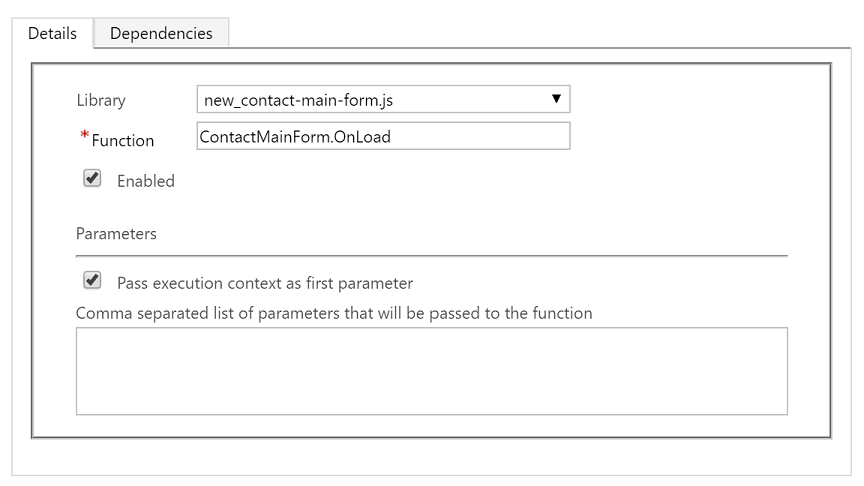The image size is (864, 486).
Task: Click the checkmark icon beside Pass execution context
Action: click(92, 280)
